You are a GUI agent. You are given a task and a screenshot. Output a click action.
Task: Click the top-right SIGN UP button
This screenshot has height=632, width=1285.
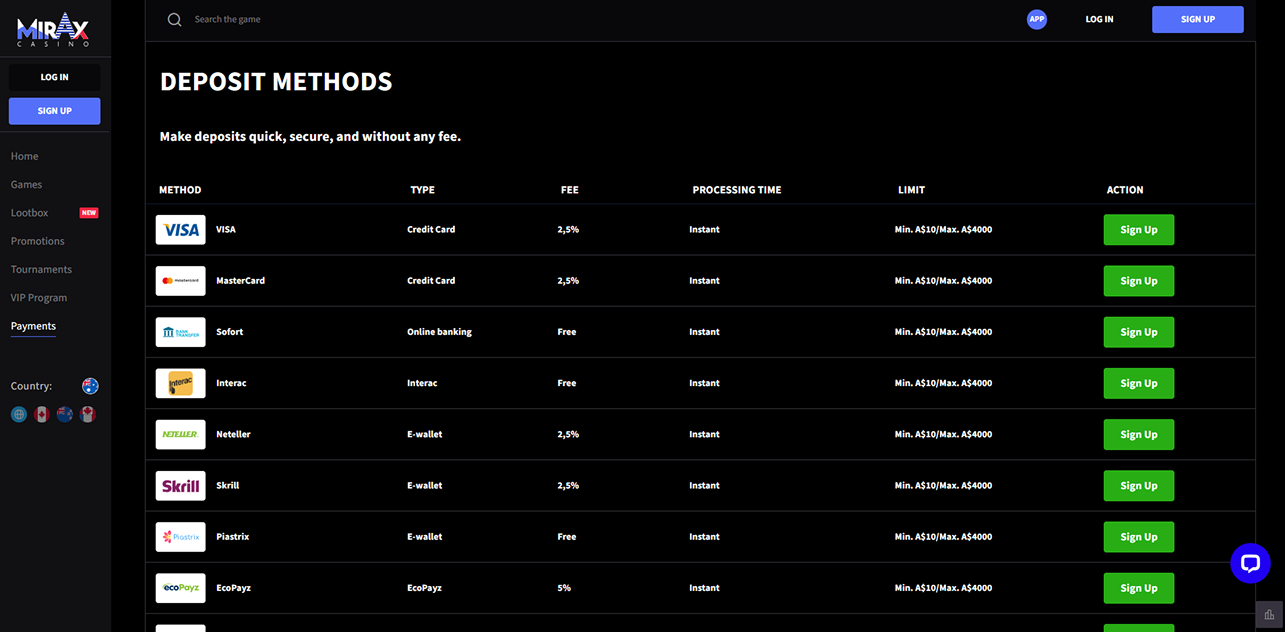point(1197,20)
